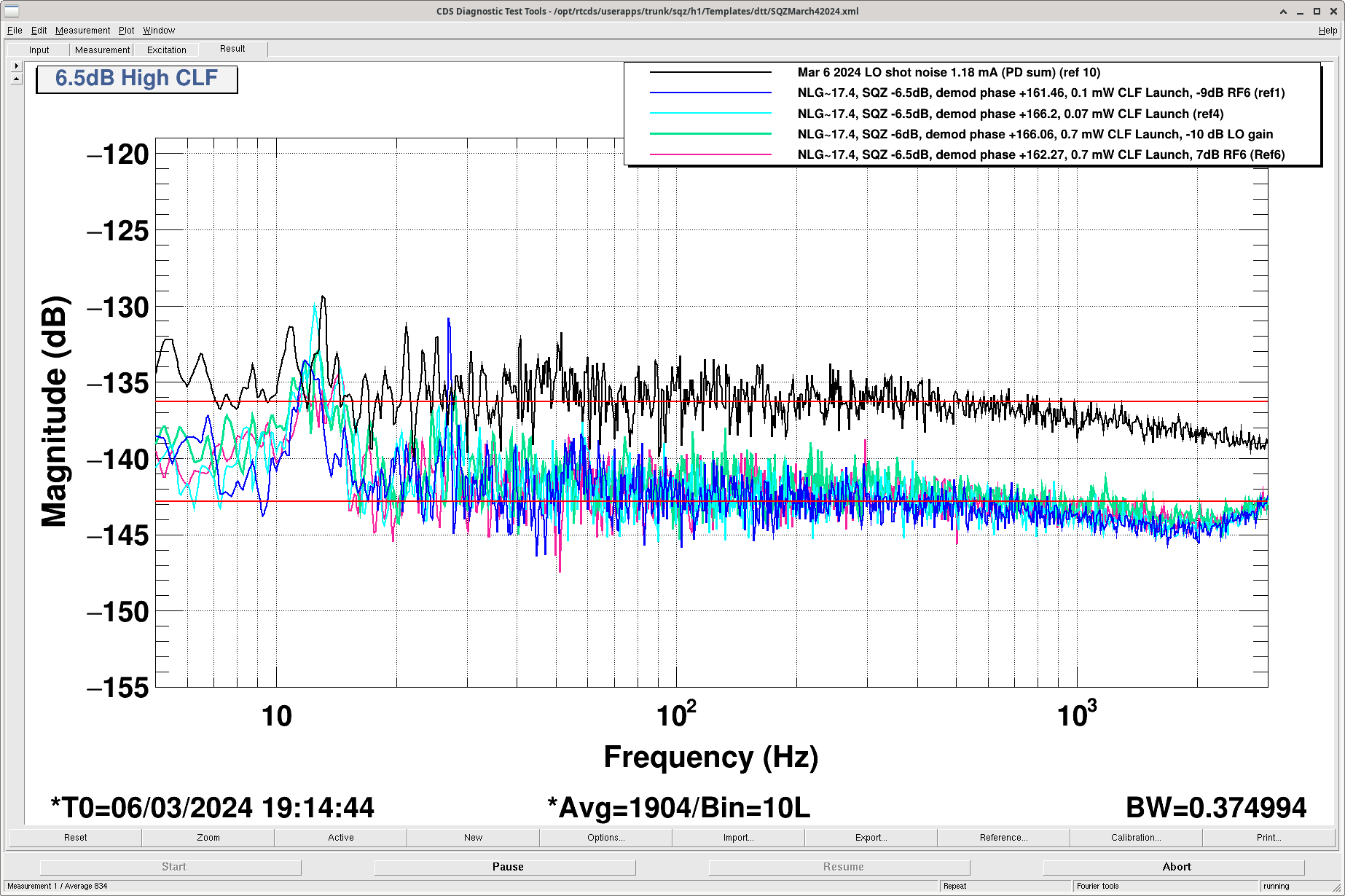The width and height of the screenshot is (1345, 896).
Task: Click the Zoom button below the plot
Action: [x=208, y=838]
